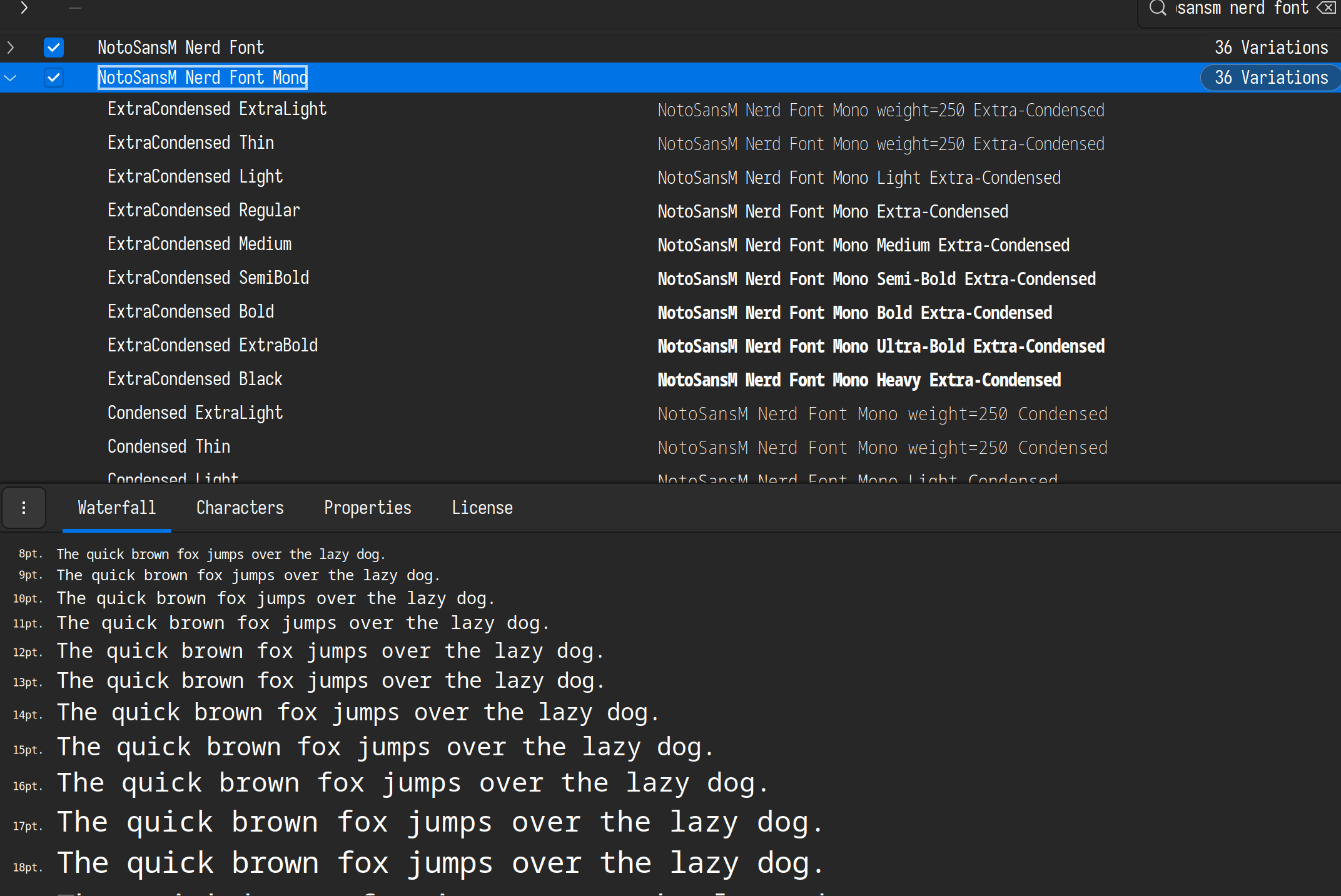The height and width of the screenshot is (896, 1341).
Task: Click the Medium Extra-Condensed preview text
Action: (863, 245)
